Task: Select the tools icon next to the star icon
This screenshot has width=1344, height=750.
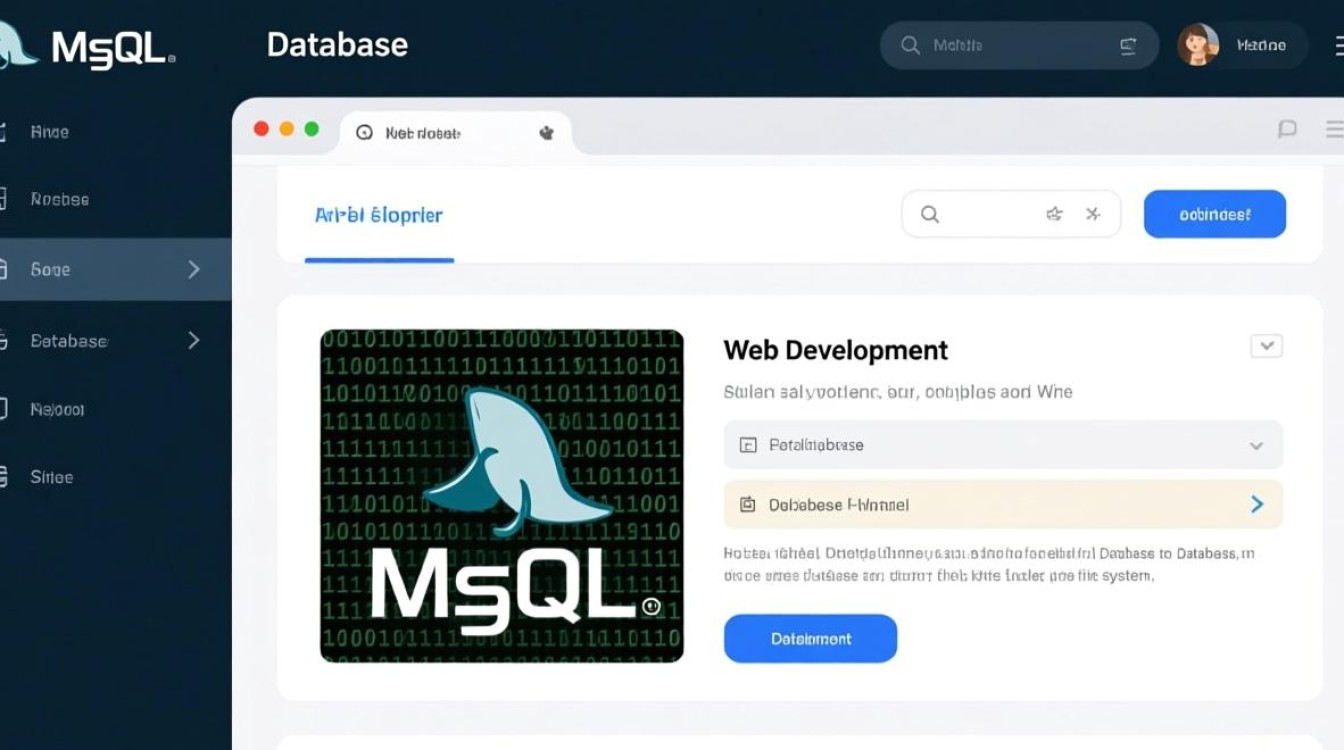Action: pos(1093,213)
